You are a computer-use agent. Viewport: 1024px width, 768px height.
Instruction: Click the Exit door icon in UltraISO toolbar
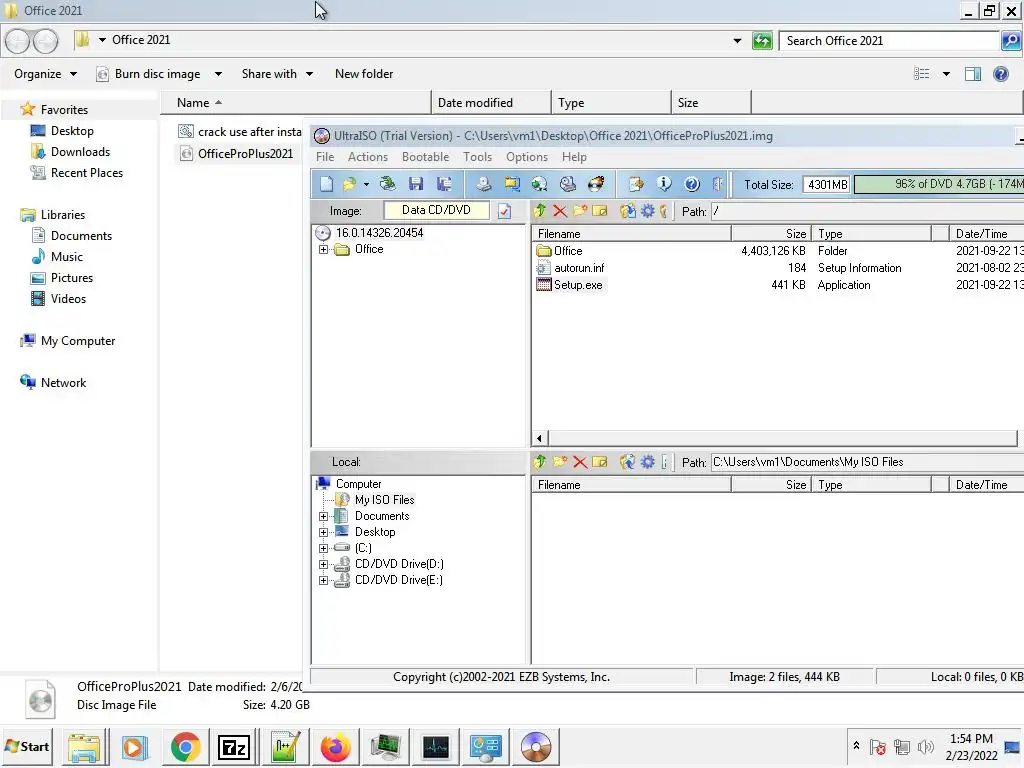click(x=718, y=184)
